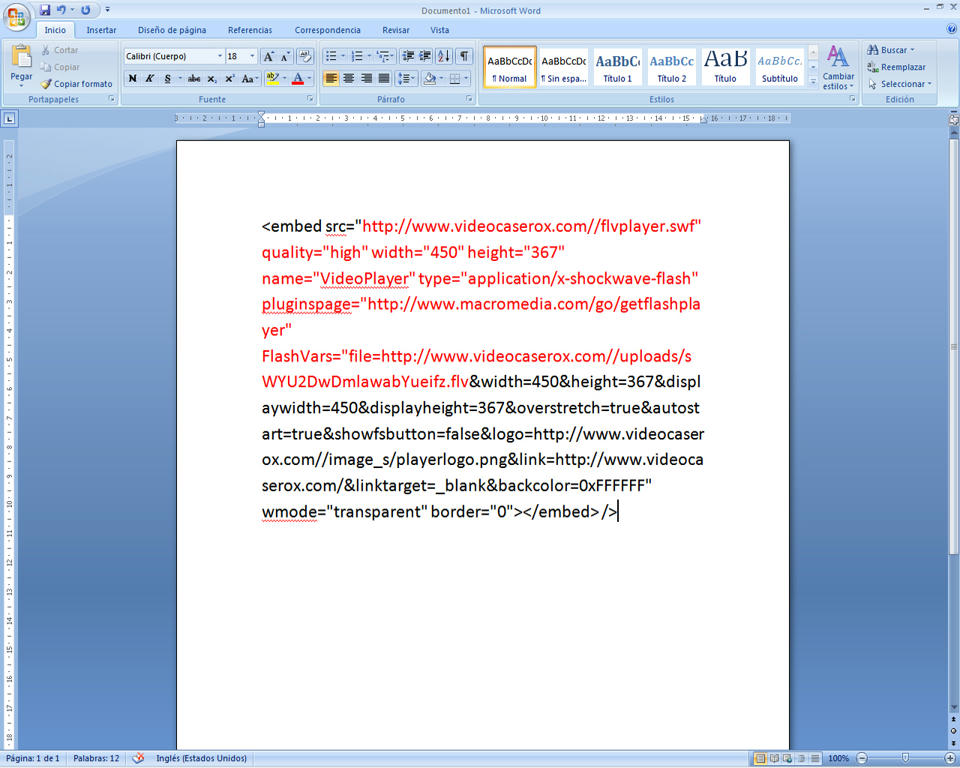Toggle strikethrough (abc) formatting
This screenshot has width=960, height=768.
pos(194,78)
